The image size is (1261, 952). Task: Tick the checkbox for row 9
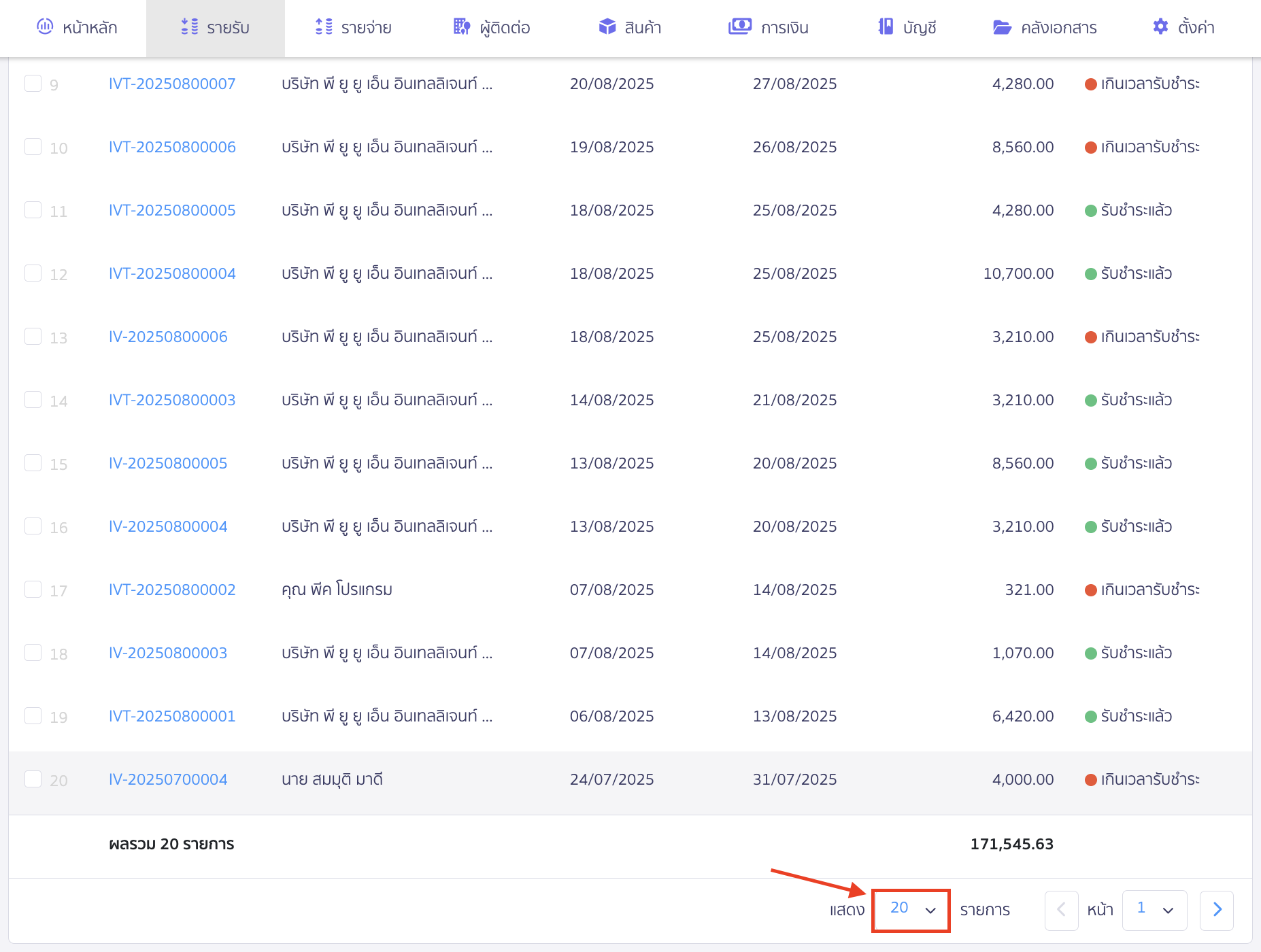click(33, 84)
